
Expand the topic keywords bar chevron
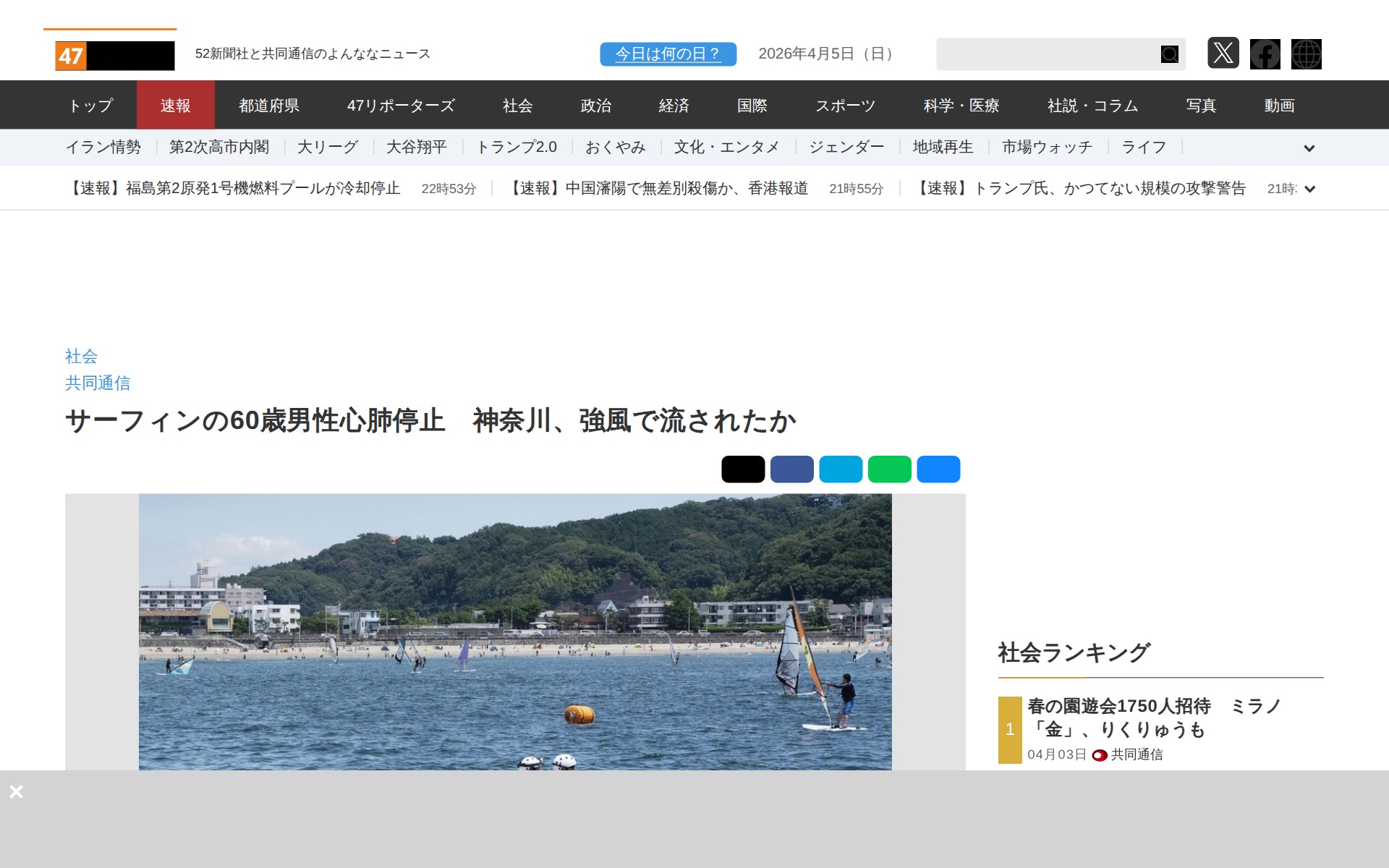(1309, 148)
